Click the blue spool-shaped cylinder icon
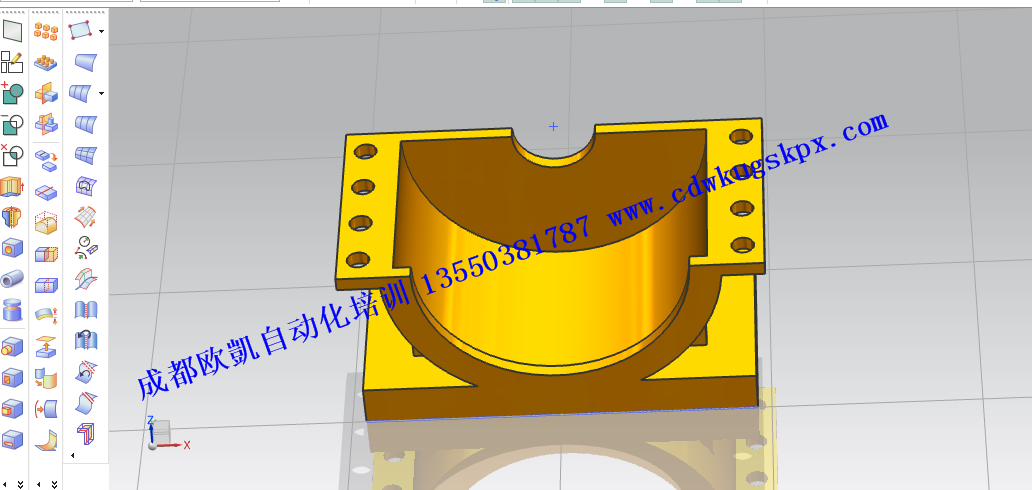 (x=13, y=311)
